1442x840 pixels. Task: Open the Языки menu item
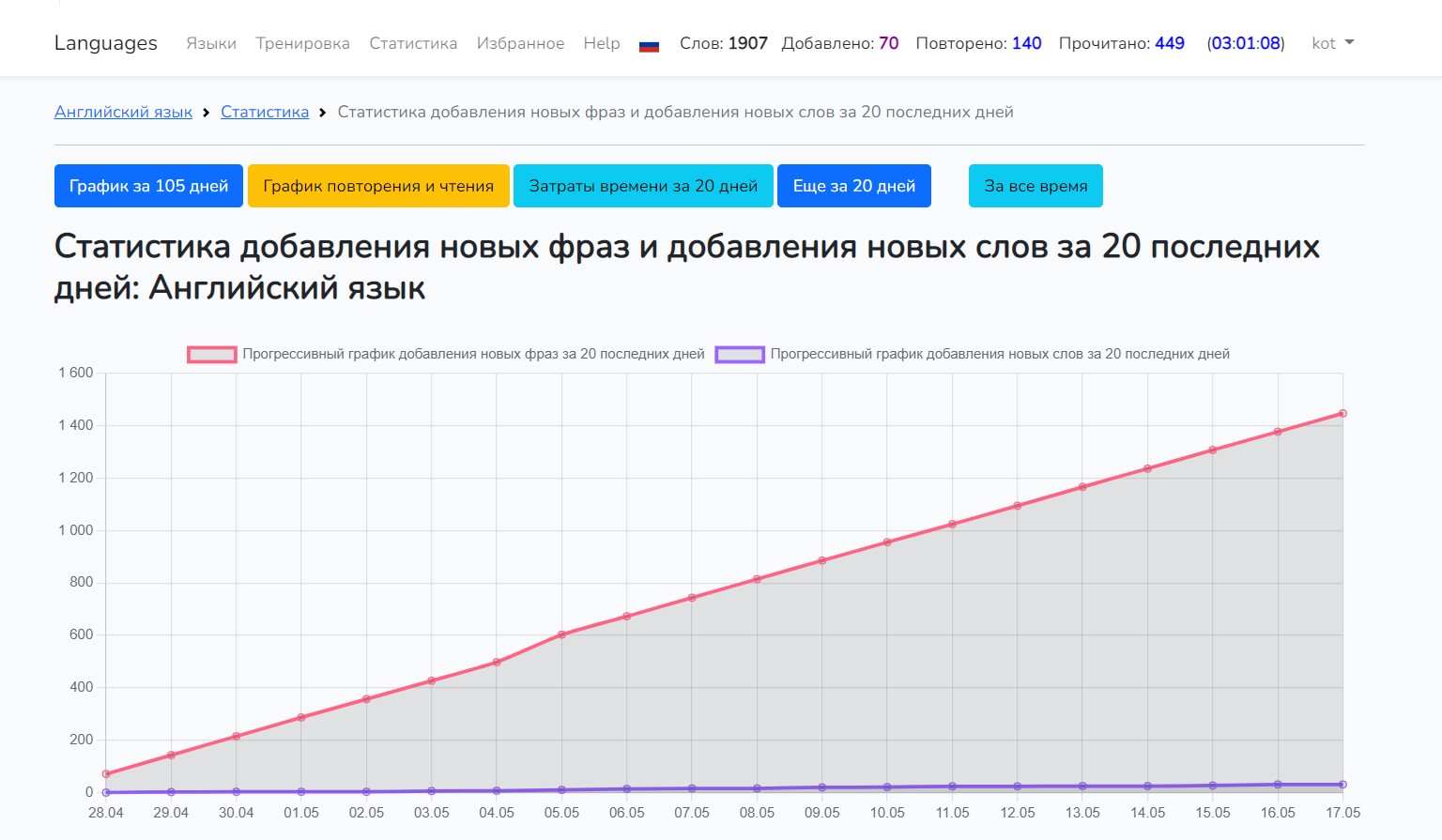(211, 43)
